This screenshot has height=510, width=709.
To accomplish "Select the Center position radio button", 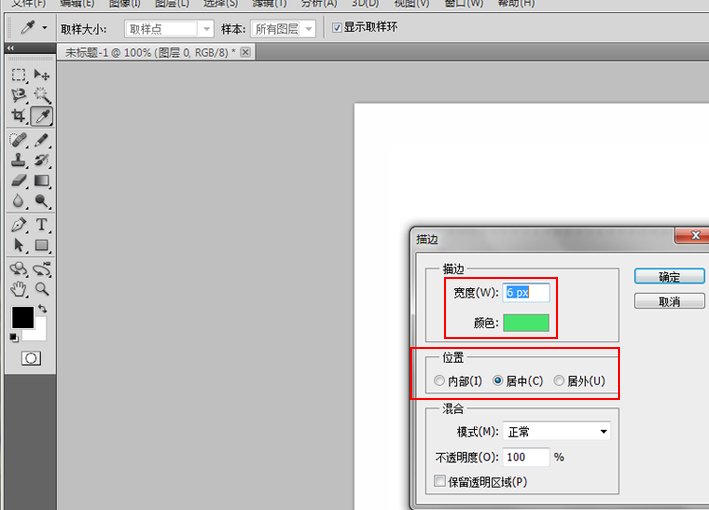I will (497, 381).
